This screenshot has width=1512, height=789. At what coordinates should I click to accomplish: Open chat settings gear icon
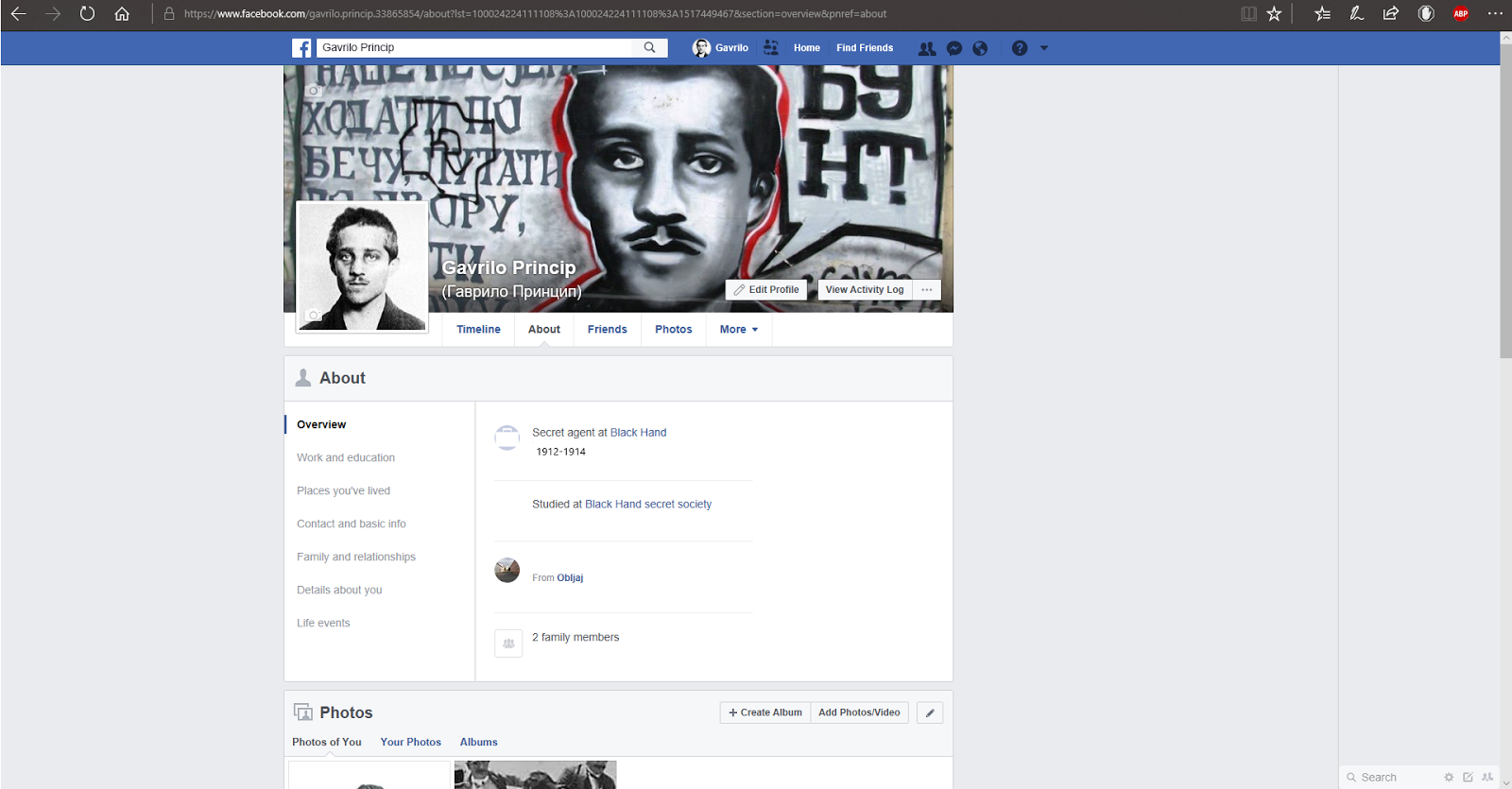tap(1449, 778)
